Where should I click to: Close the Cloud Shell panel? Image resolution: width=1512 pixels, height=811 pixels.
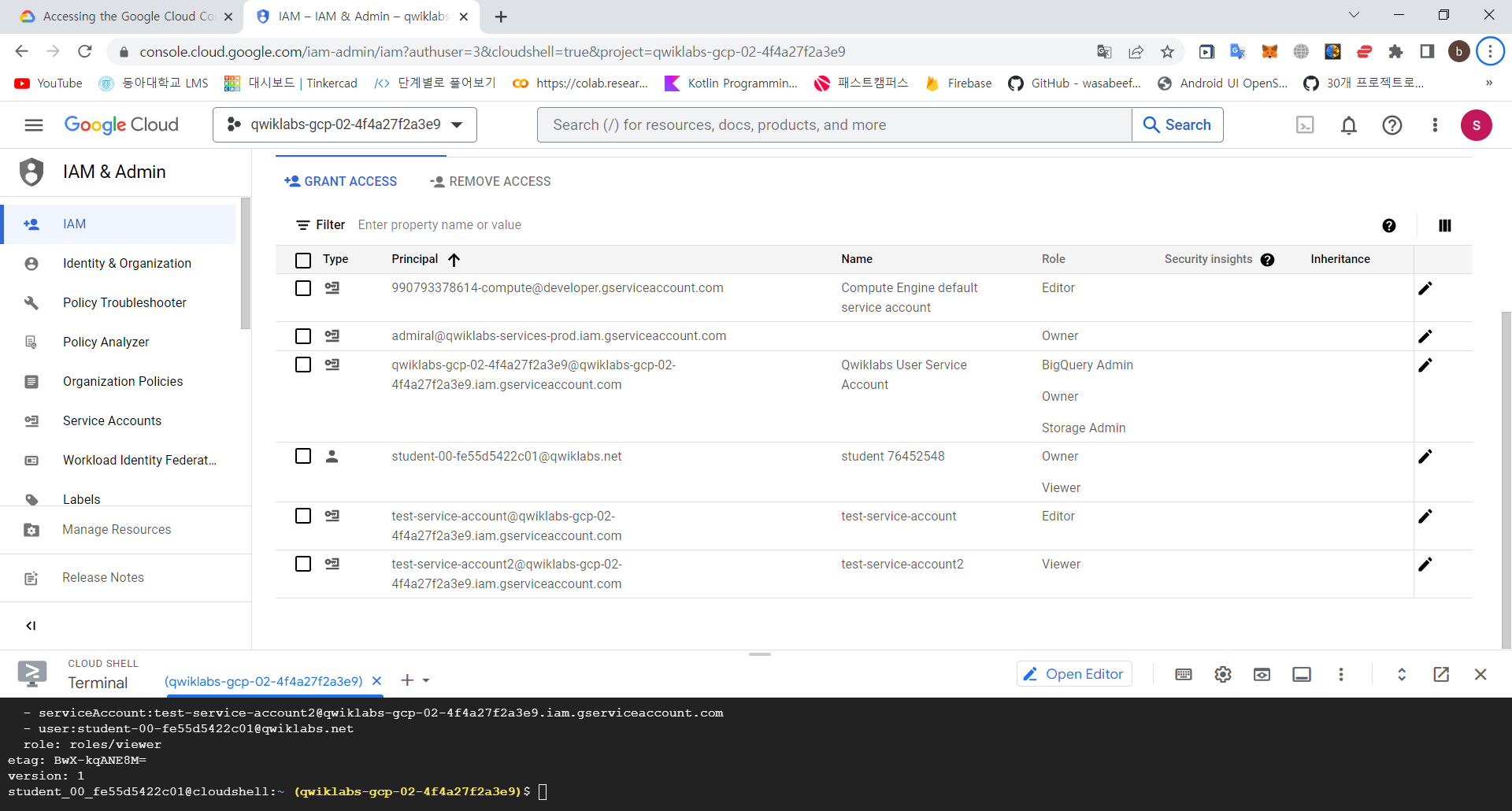tap(1480, 674)
